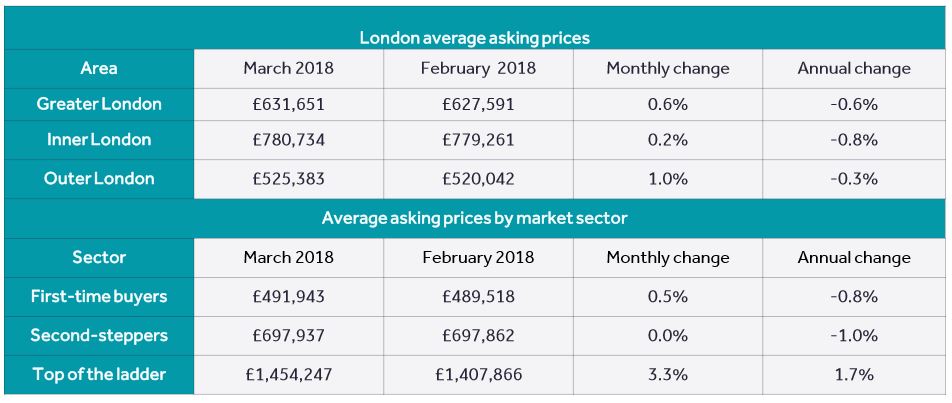Click Outer London monthly change 1.0%
This screenshot has width=952, height=403.
pos(667,178)
